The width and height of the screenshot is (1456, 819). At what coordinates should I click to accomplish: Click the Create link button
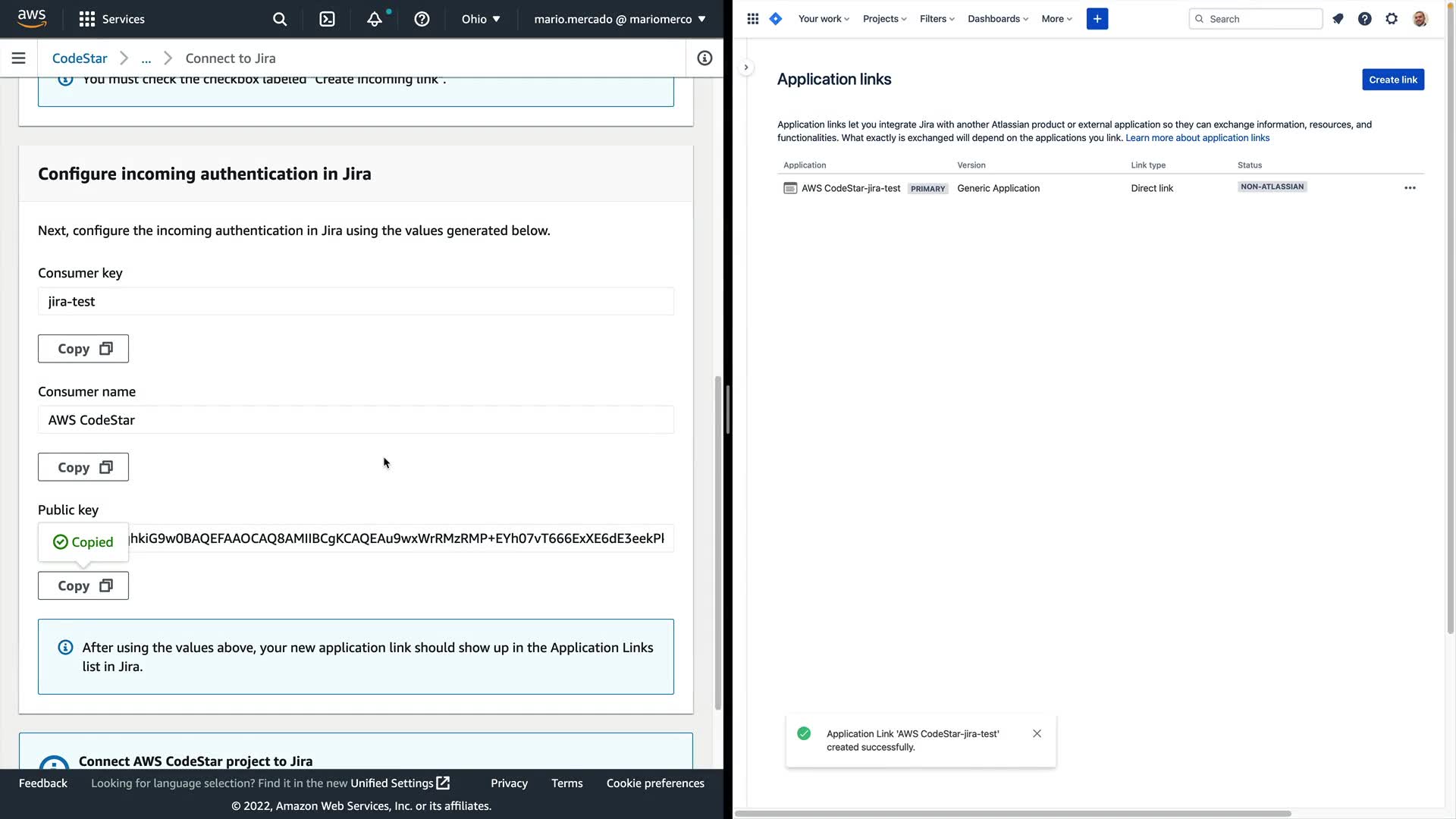pyautogui.click(x=1392, y=80)
